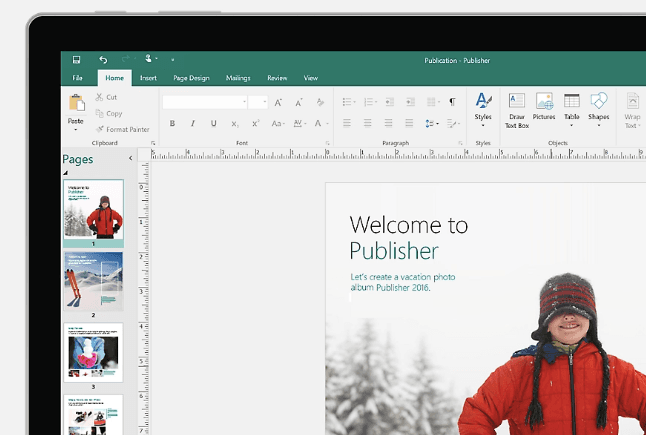Open the Page Design tab
The width and height of the screenshot is (646, 435).
[x=191, y=78]
